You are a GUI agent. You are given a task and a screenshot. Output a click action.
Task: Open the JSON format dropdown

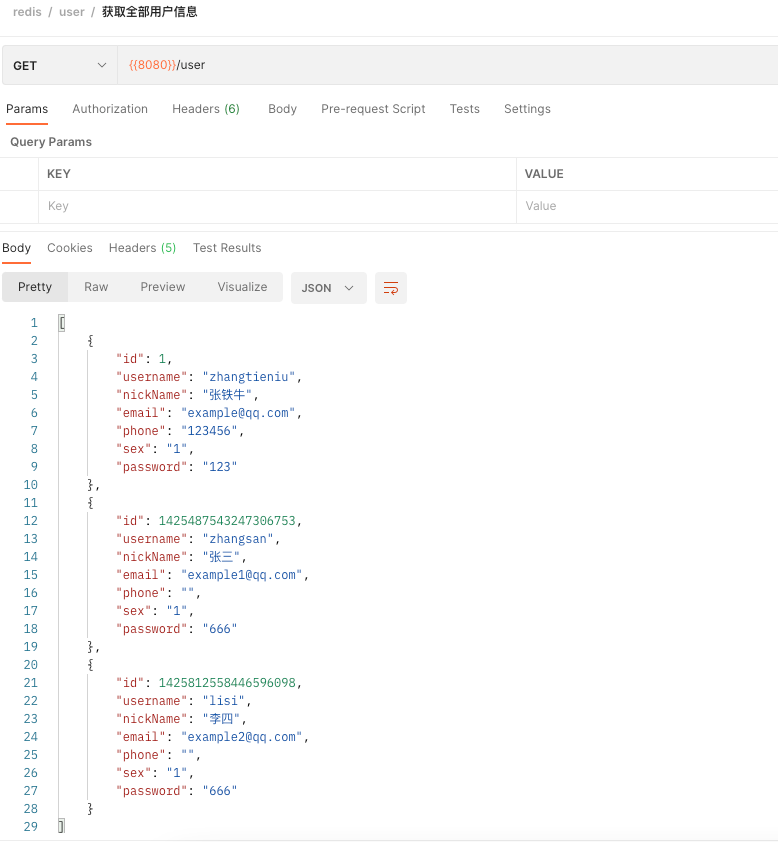click(329, 288)
